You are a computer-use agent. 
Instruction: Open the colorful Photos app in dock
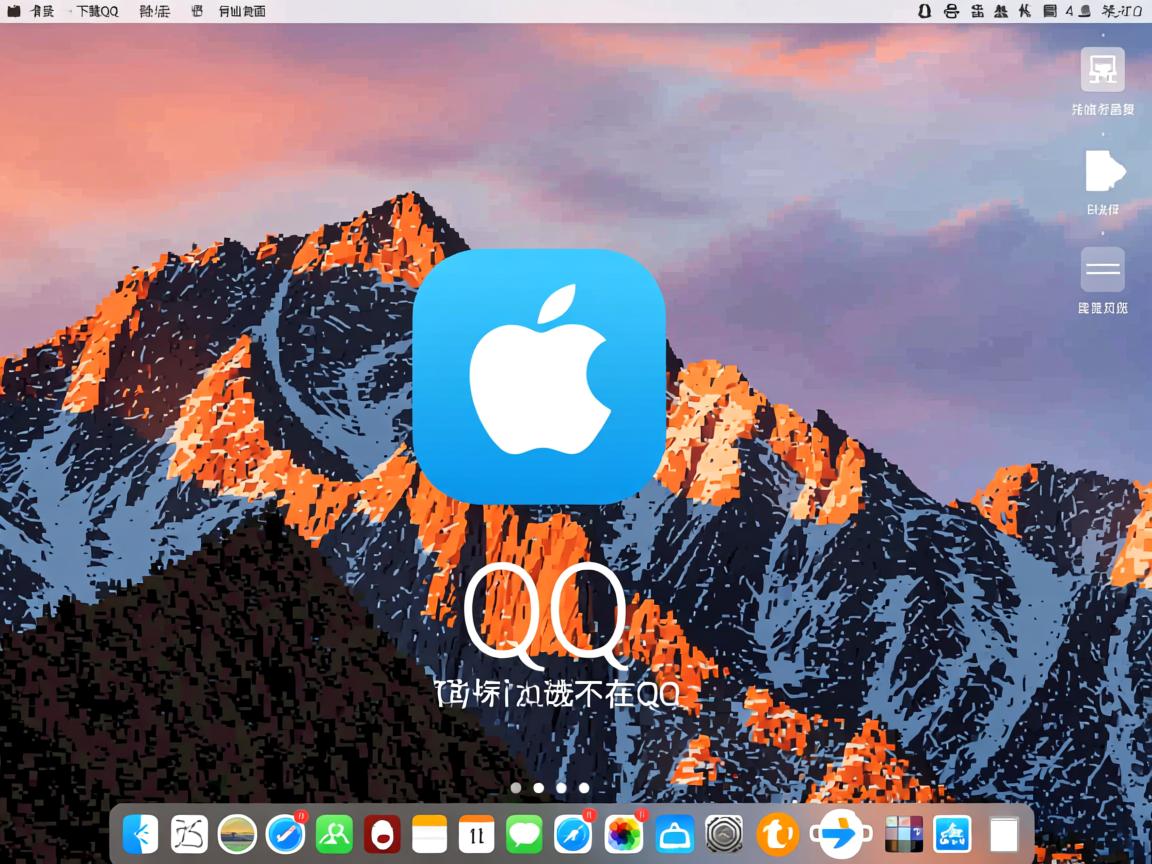coord(624,833)
